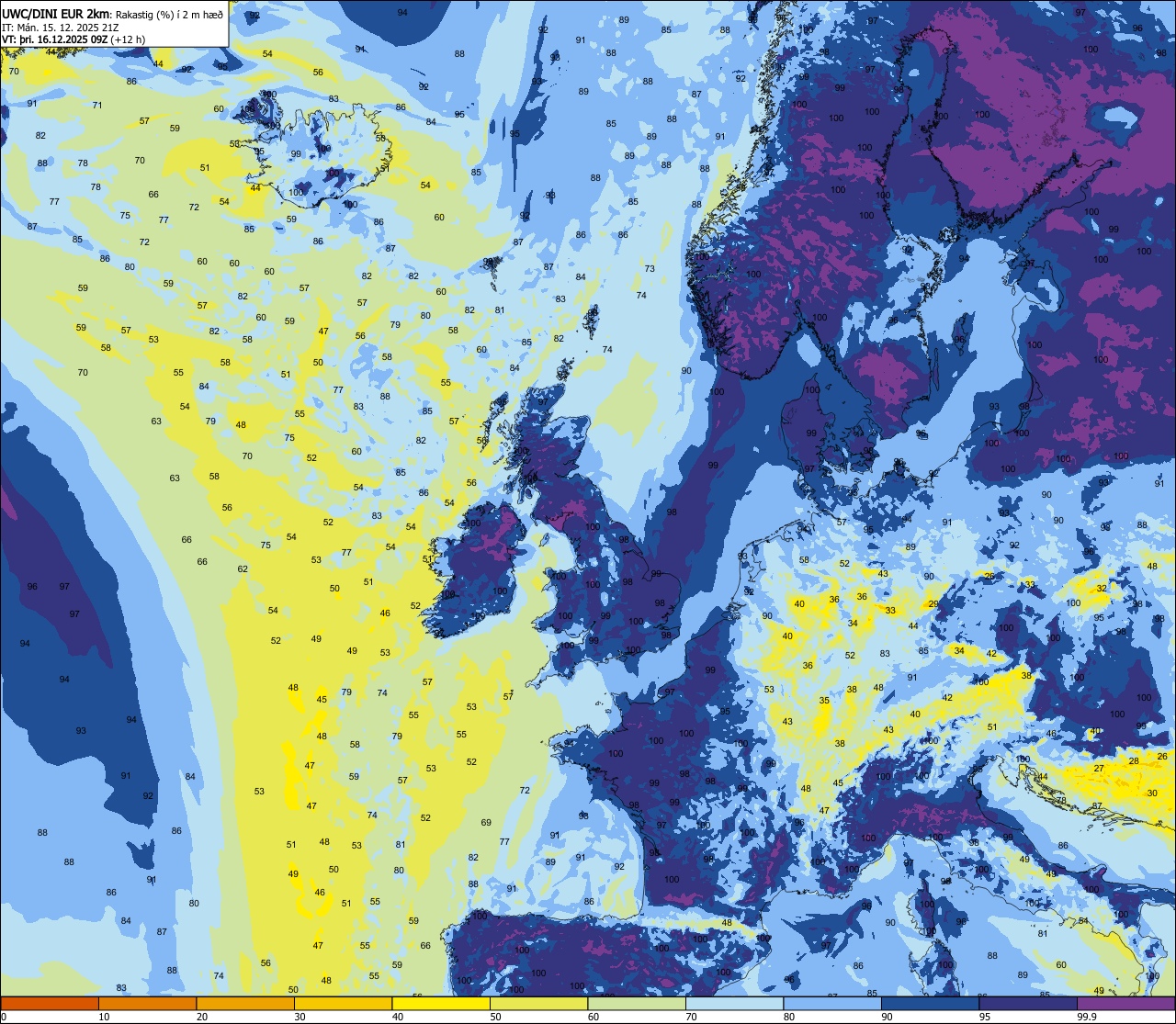The width and height of the screenshot is (1176, 1024).
Task: Pick the bright yellow 40–50 legend swatch
Action: [x=441, y=1003]
